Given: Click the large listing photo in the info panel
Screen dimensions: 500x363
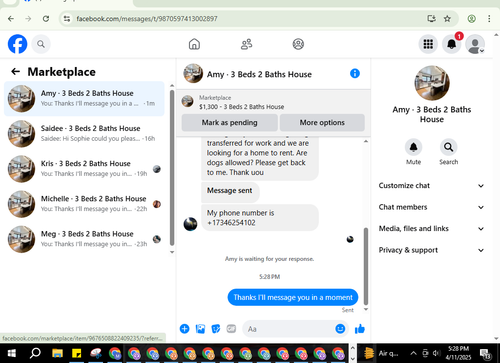Looking at the screenshot, I should point(432,83).
